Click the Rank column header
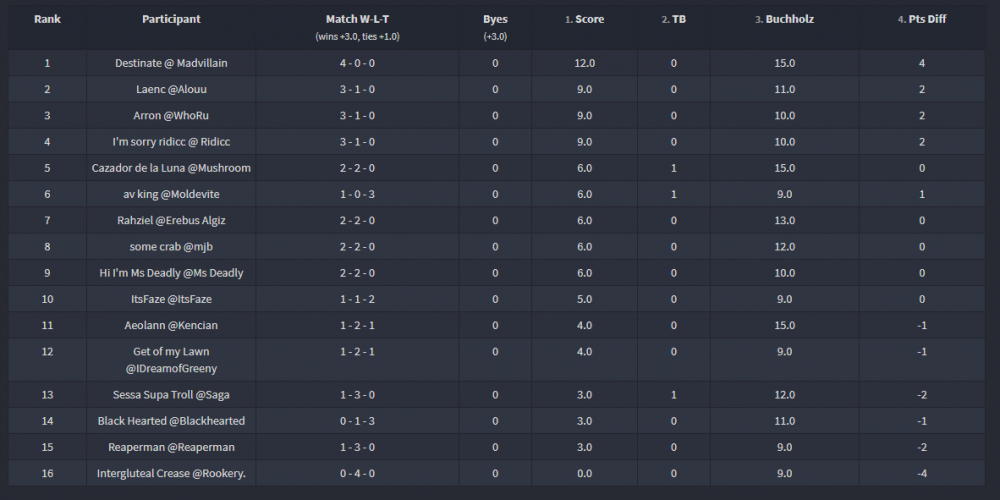The width and height of the screenshot is (1000, 500). 46,19
